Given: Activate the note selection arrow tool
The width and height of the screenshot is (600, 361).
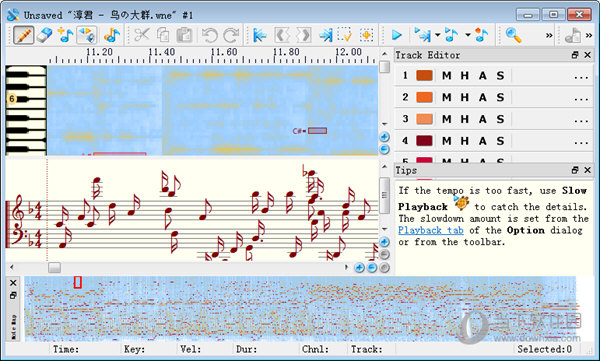Looking at the screenshot, I should 86,35.
